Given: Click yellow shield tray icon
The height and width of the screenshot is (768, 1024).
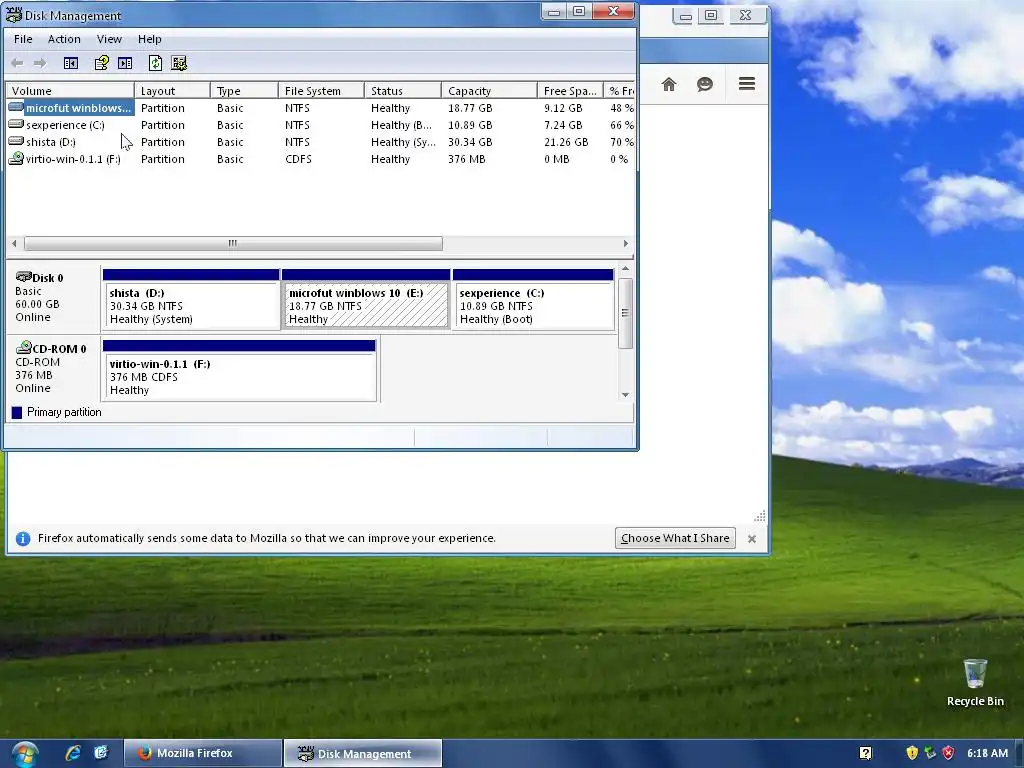Looking at the screenshot, I should click(912, 753).
